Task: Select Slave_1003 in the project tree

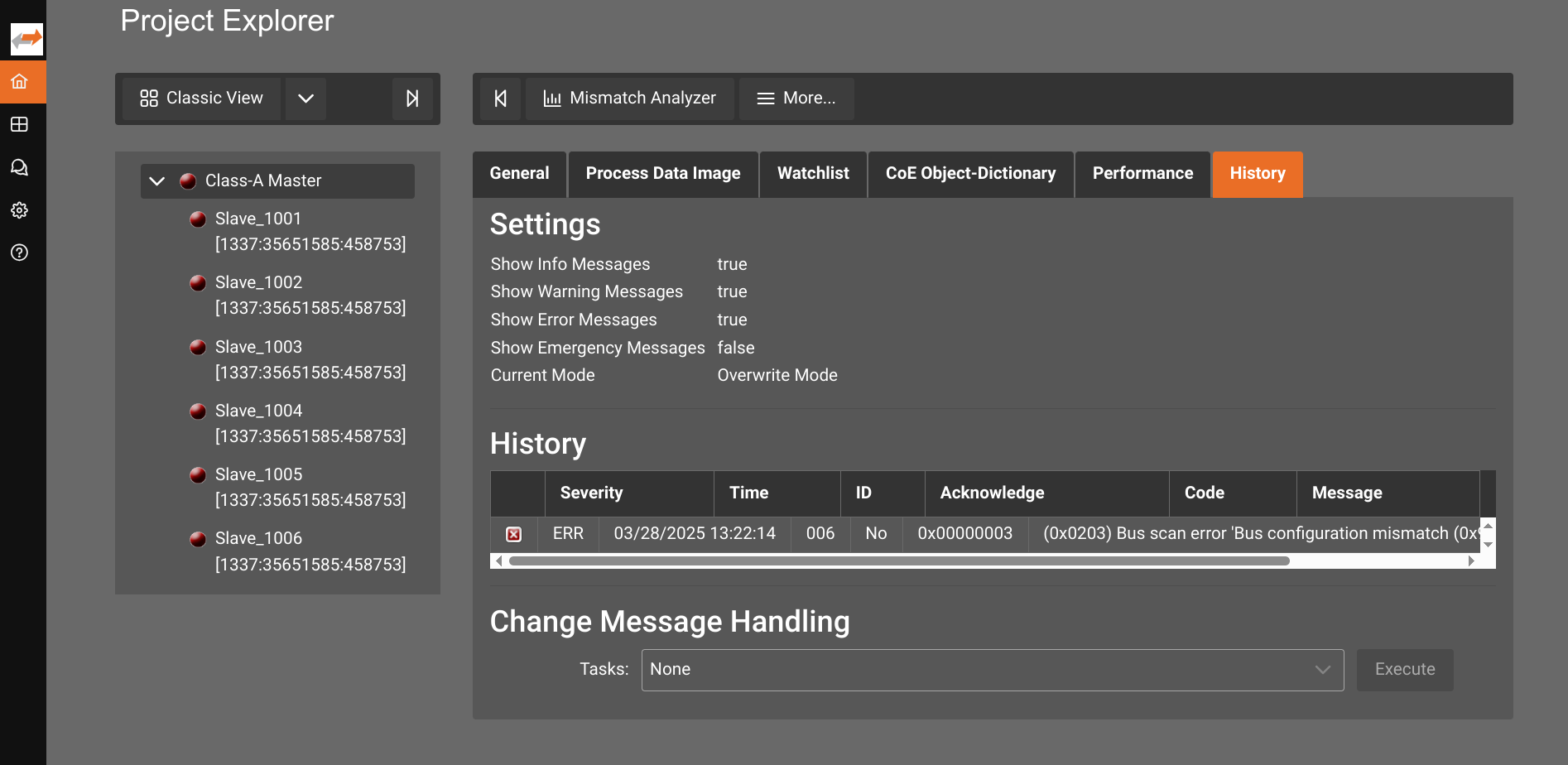Action: pos(258,347)
